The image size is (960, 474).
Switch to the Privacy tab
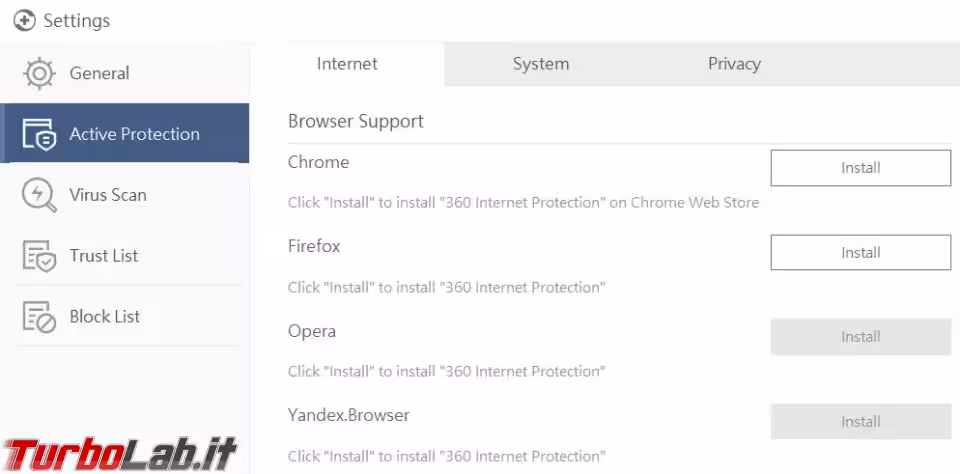point(734,64)
